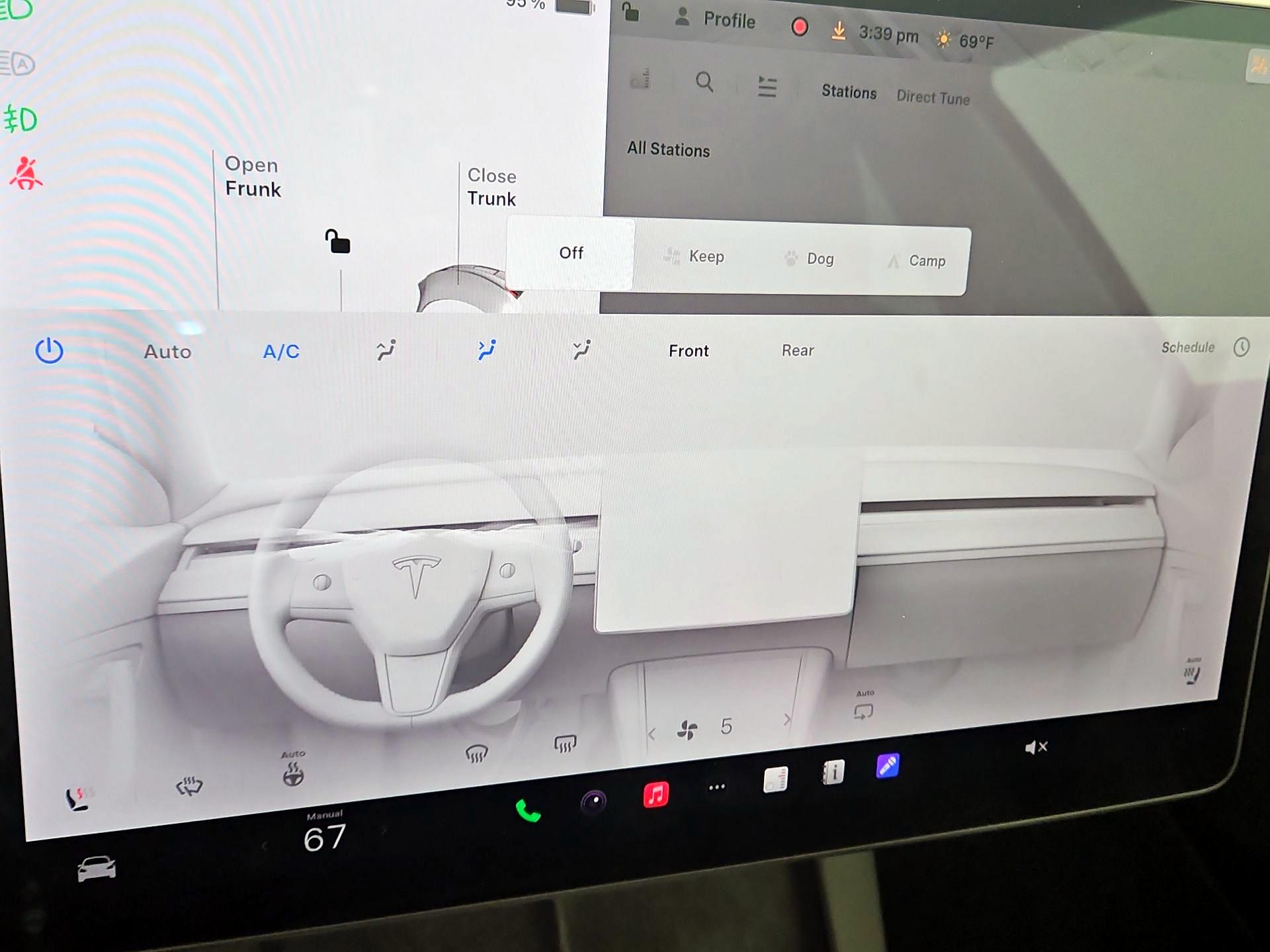Open the climate Schedule option

pyautogui.click(x=1188, y=347)
